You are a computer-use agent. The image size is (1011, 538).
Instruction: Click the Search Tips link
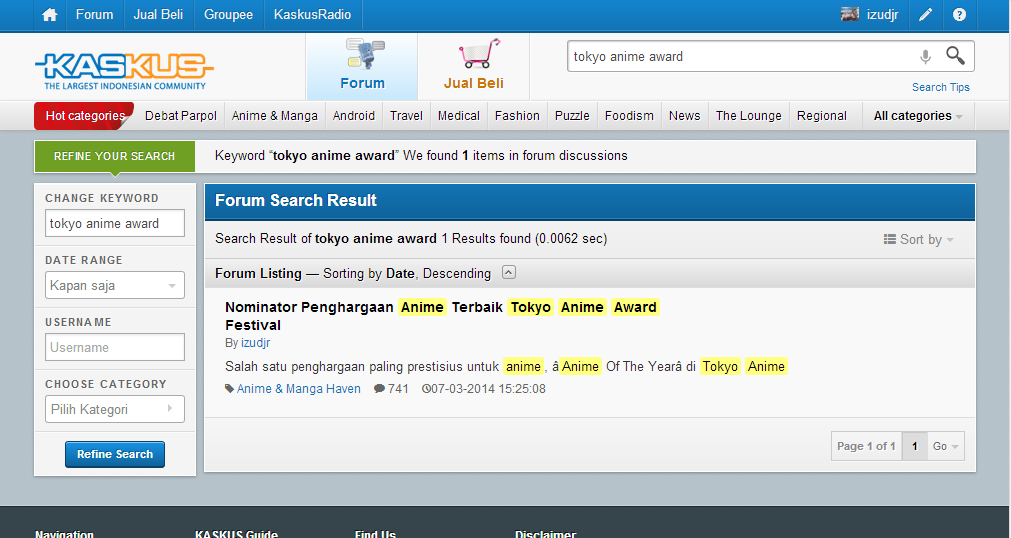coord(940,87)
